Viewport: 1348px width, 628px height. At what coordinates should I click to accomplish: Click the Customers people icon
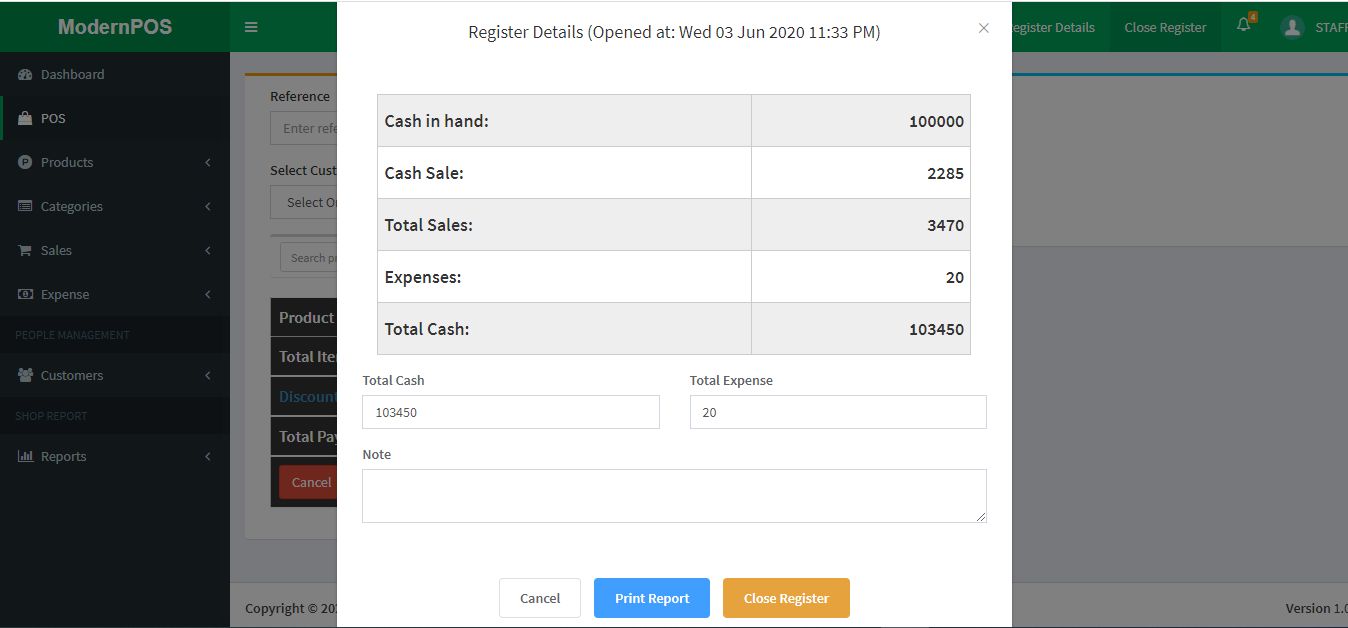tap(25, 376)
